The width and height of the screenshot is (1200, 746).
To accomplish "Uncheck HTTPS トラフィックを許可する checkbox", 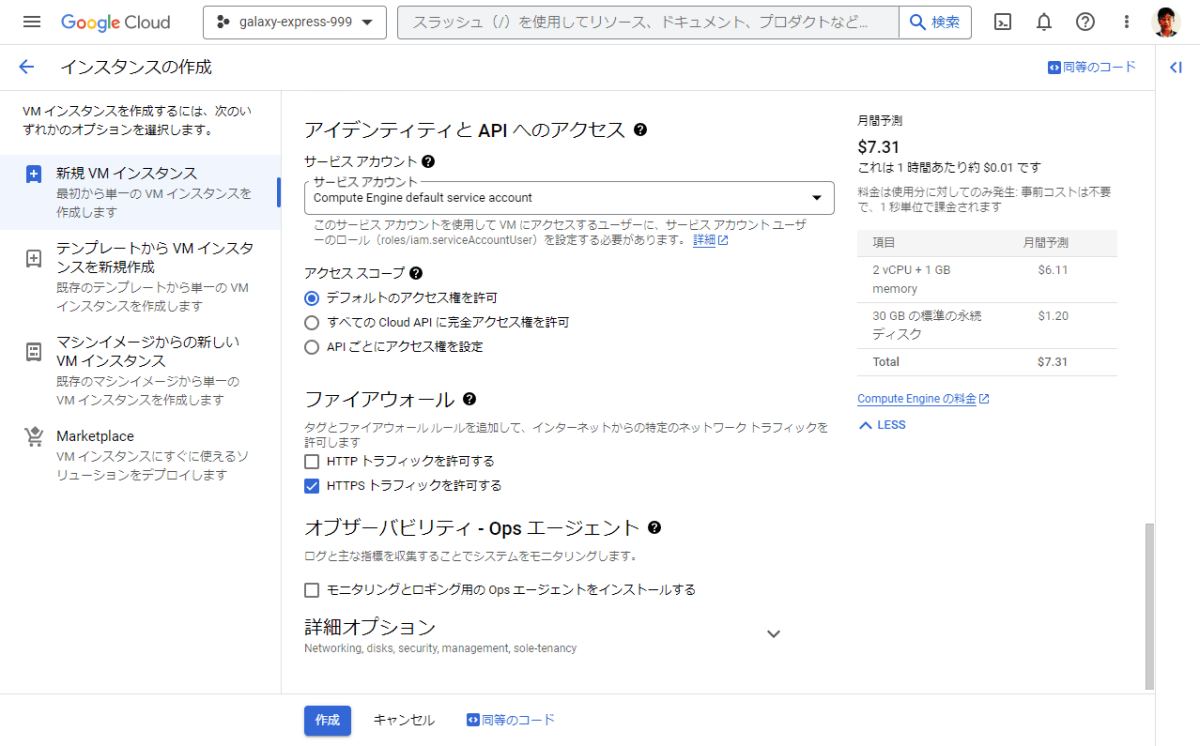I will (312, 485).
